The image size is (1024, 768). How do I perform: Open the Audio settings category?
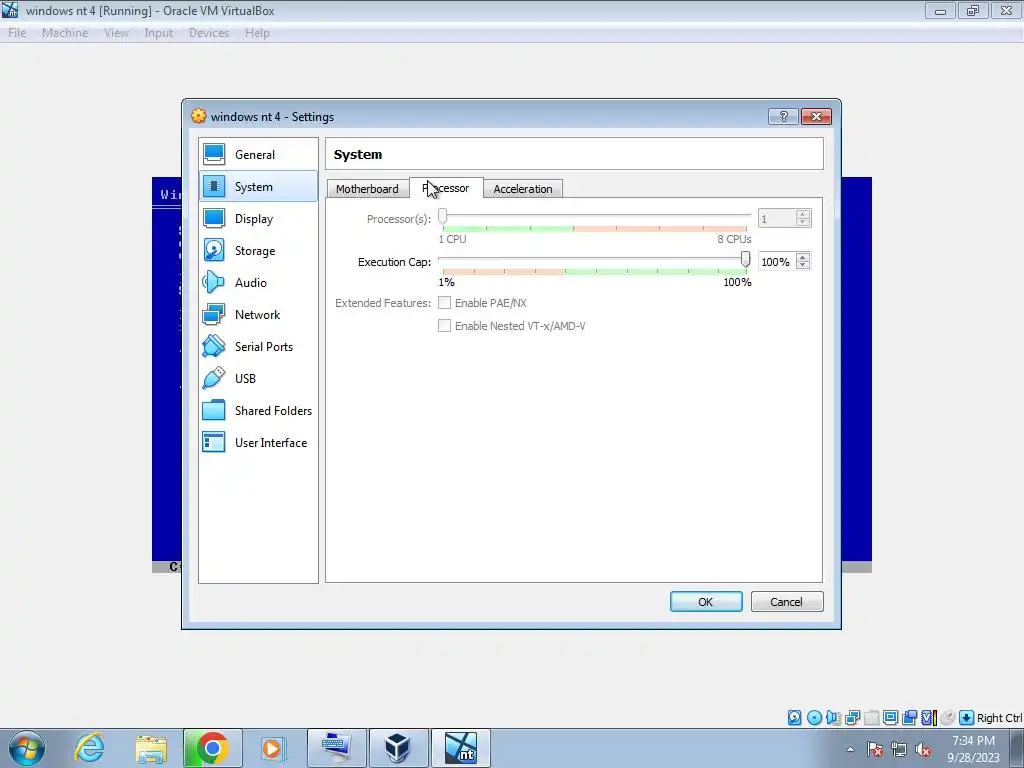point(258,283)
